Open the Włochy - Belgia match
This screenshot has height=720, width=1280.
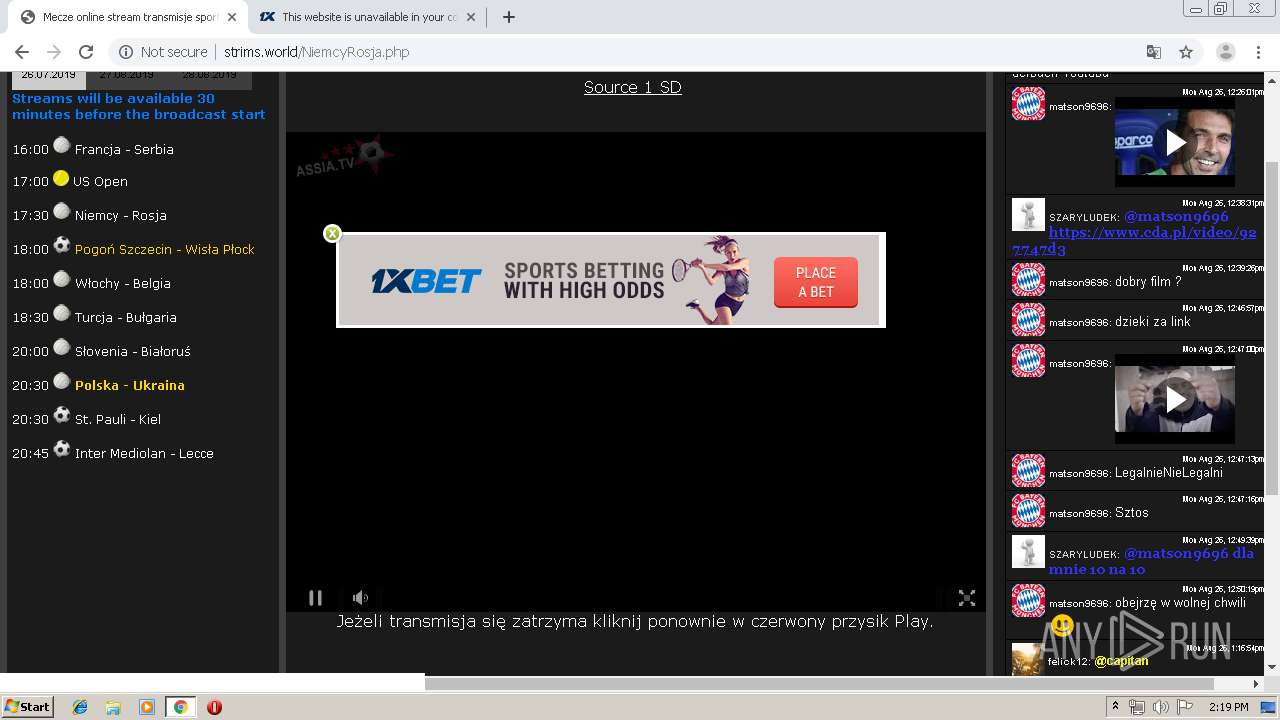123,283
